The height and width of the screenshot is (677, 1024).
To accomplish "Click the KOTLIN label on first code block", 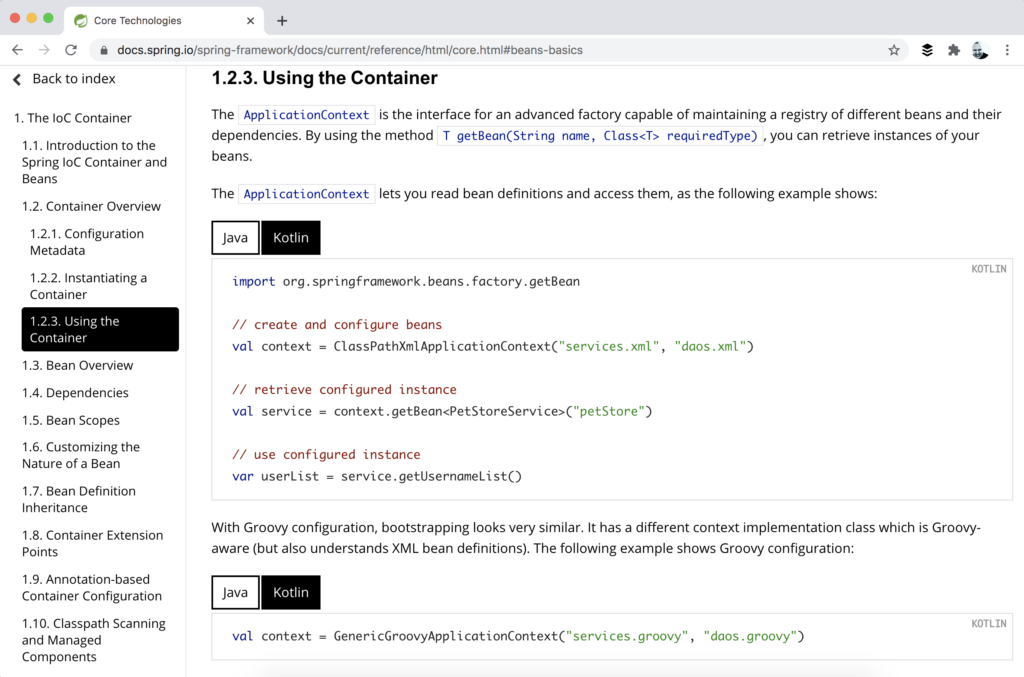I will tap(989, 269).
